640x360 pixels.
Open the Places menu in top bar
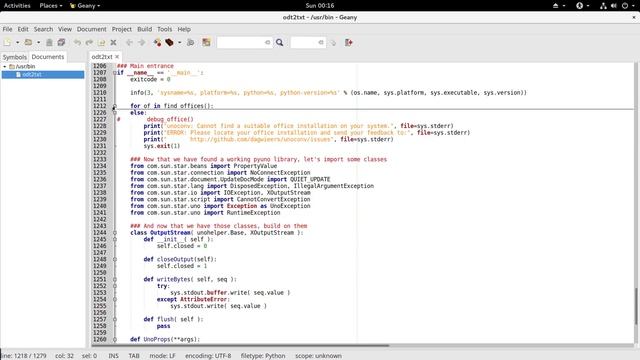pos(51,5)
